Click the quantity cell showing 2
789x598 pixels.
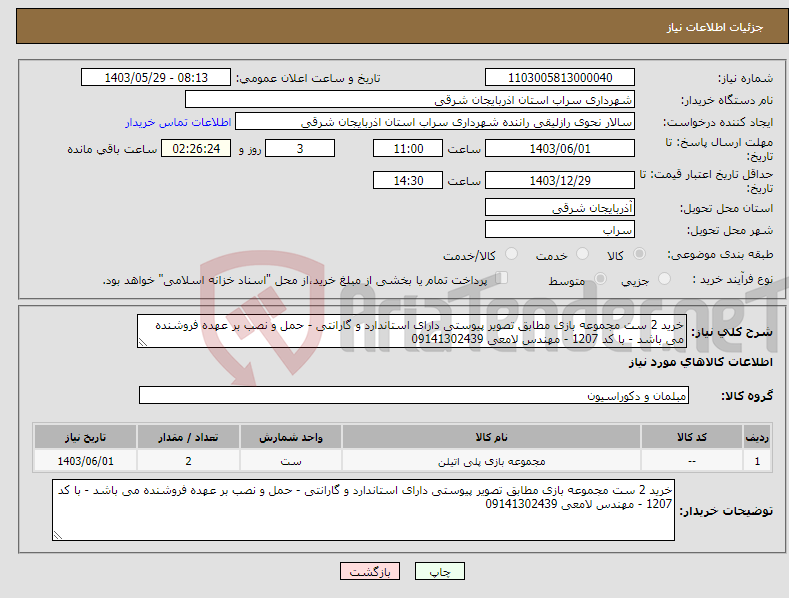click(188, 461)
